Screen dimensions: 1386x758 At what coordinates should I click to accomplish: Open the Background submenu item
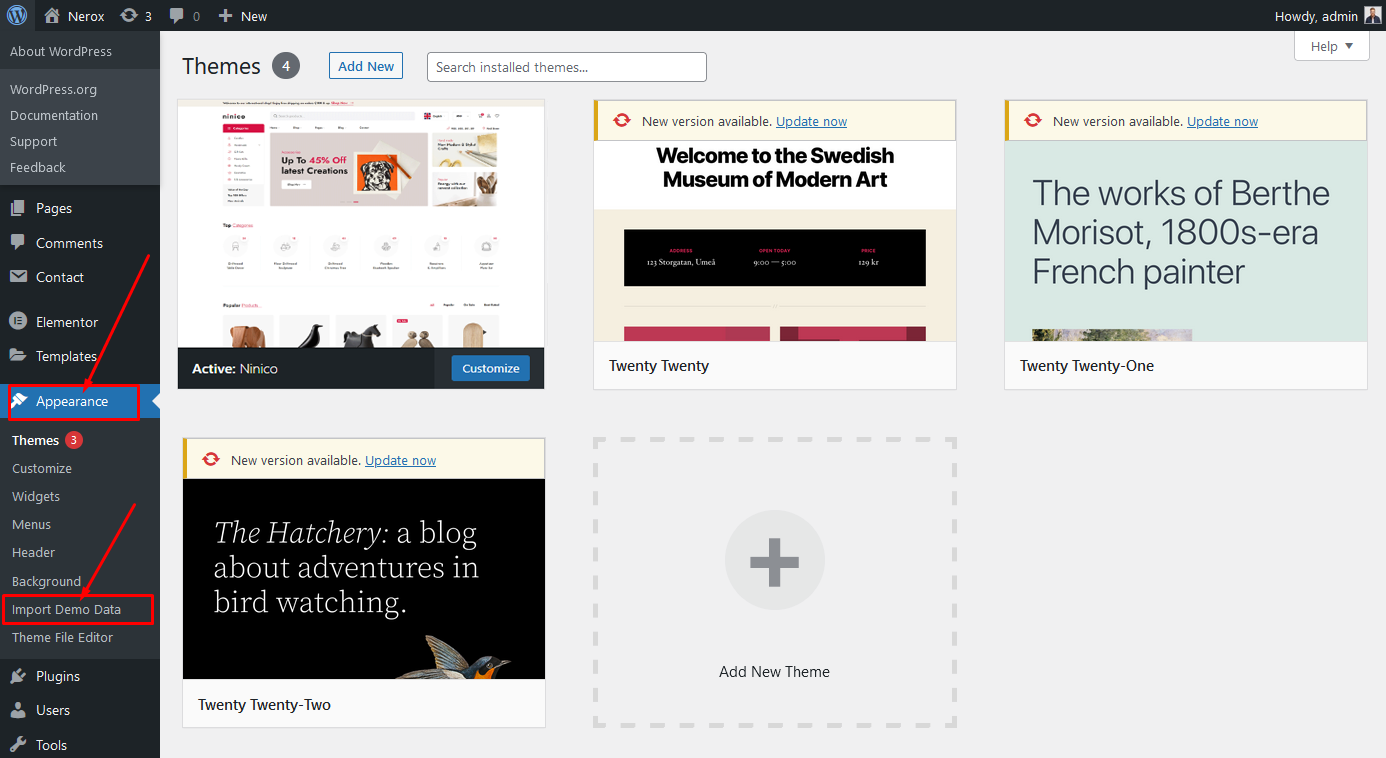46,581
